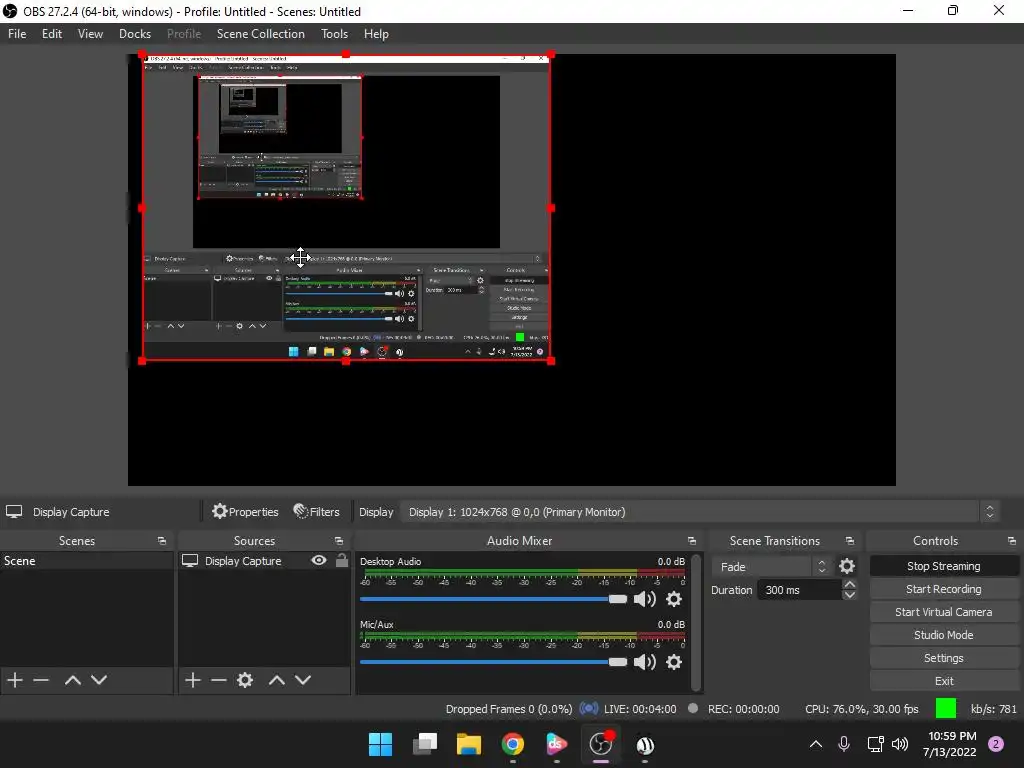Open Settings from Controls panel
1024x768 pixels.
point(944,658)
